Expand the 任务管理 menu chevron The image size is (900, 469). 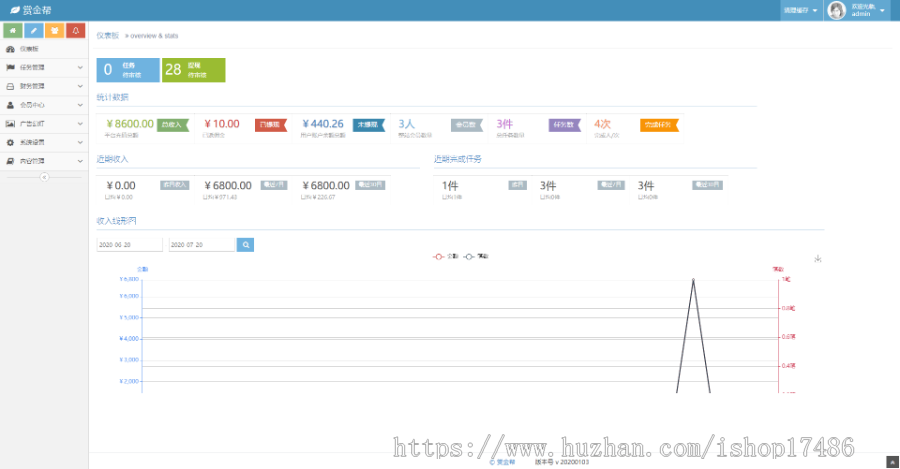pos(80,67)
